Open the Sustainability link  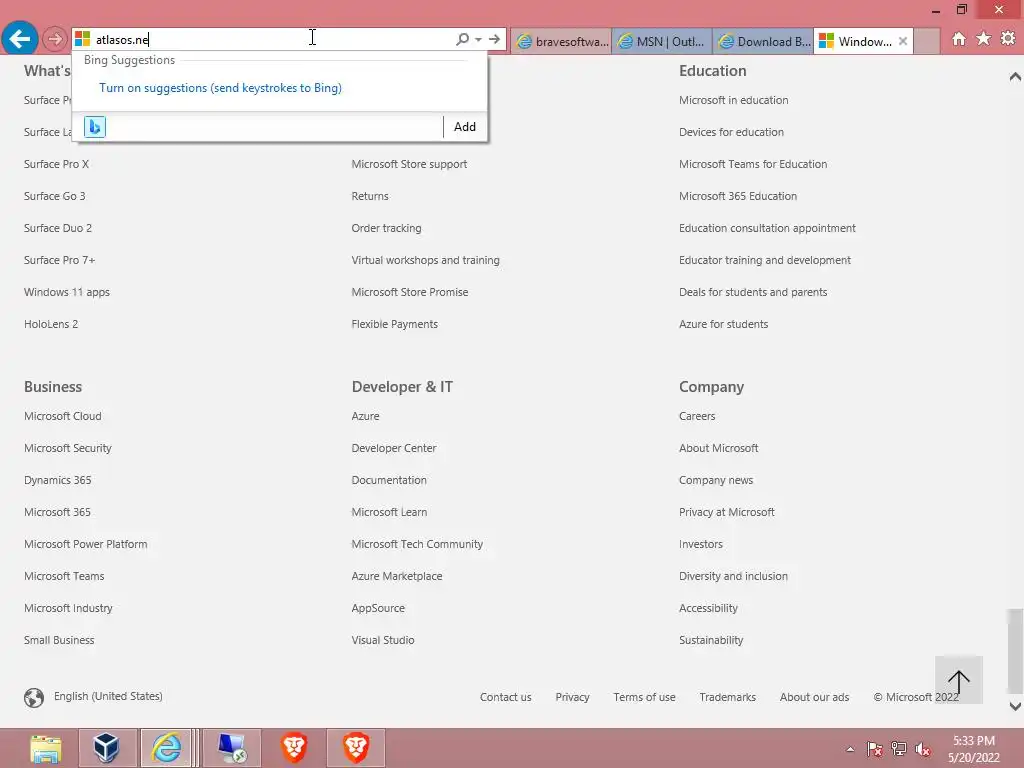click(711, 640)
